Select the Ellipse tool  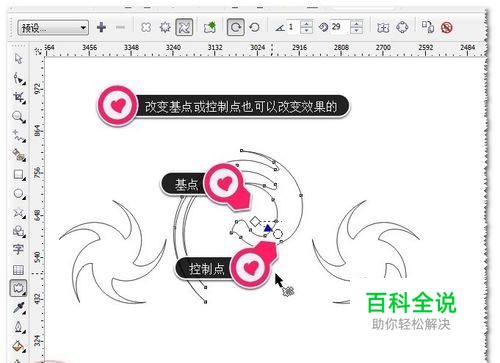tap(19, 194)
